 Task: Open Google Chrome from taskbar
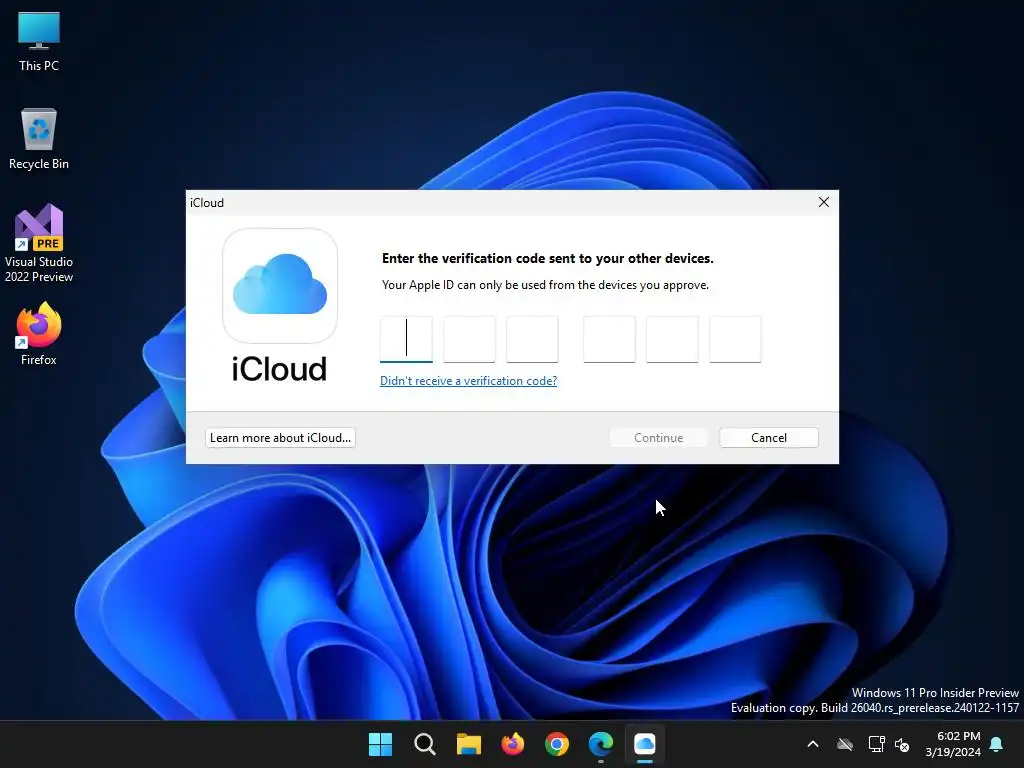coord(556,744)
